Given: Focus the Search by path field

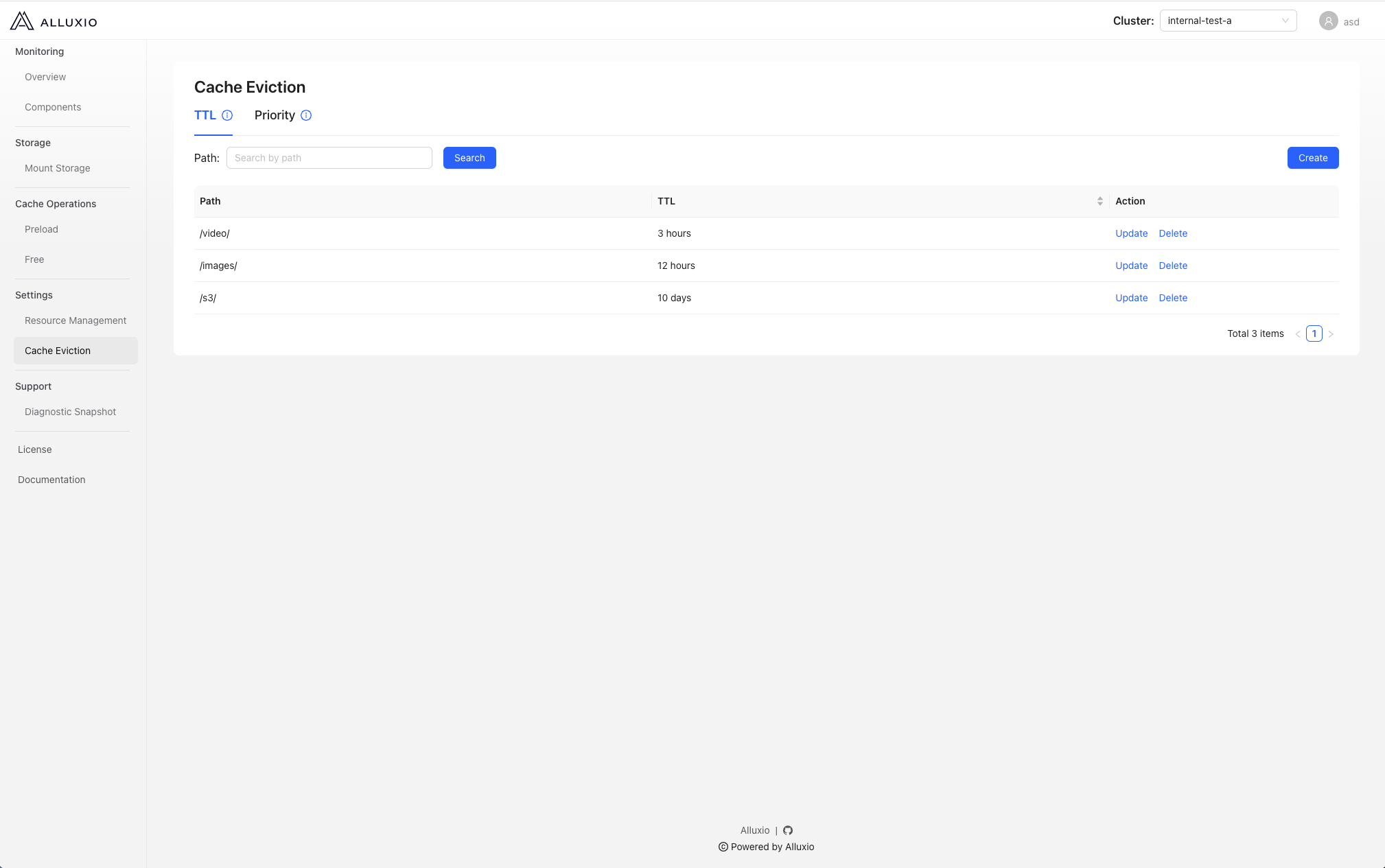Looking at the screenshot, I should pyautogui.click(x=329, y=158).
